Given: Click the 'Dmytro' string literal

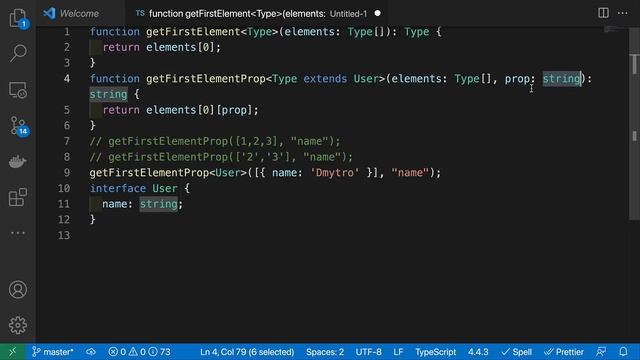Looking at the screenshot, I should 335,173.
